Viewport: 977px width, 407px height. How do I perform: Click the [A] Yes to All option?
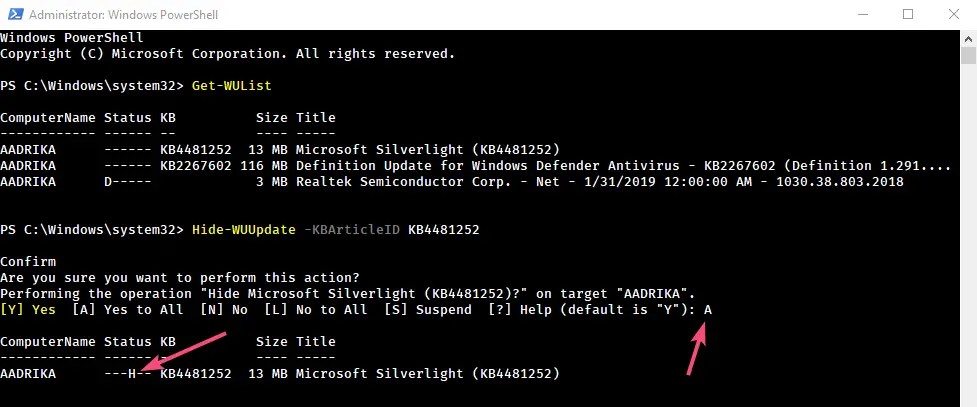point(128,310)
